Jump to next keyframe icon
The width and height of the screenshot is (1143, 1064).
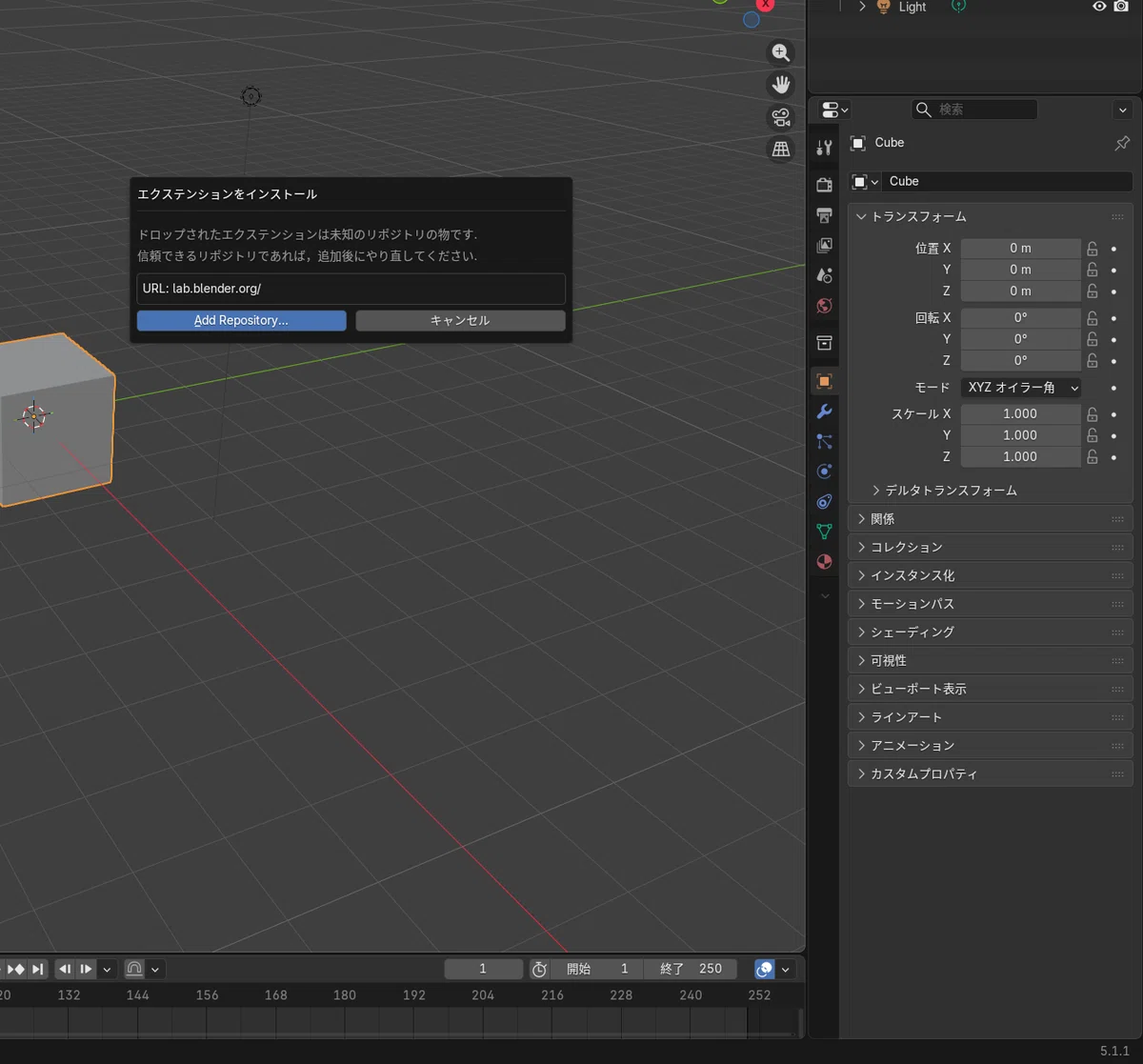16,969
